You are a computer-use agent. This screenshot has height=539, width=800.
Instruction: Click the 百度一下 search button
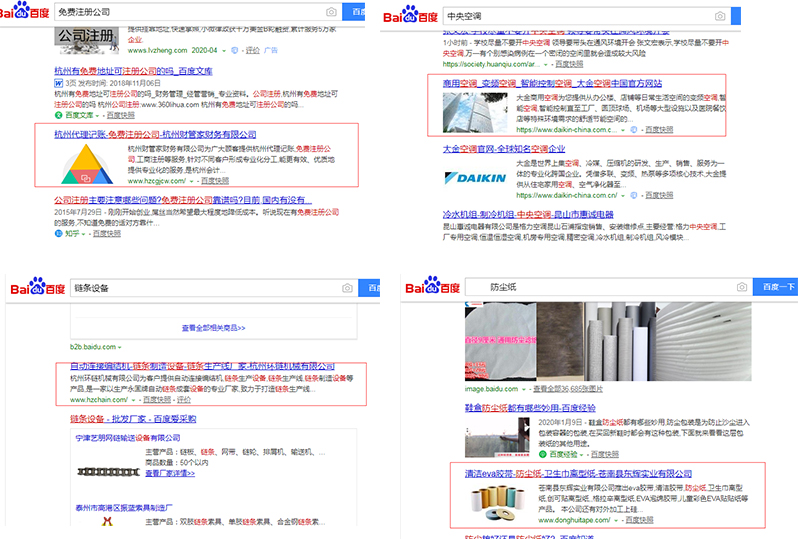[x=776, y=287]
